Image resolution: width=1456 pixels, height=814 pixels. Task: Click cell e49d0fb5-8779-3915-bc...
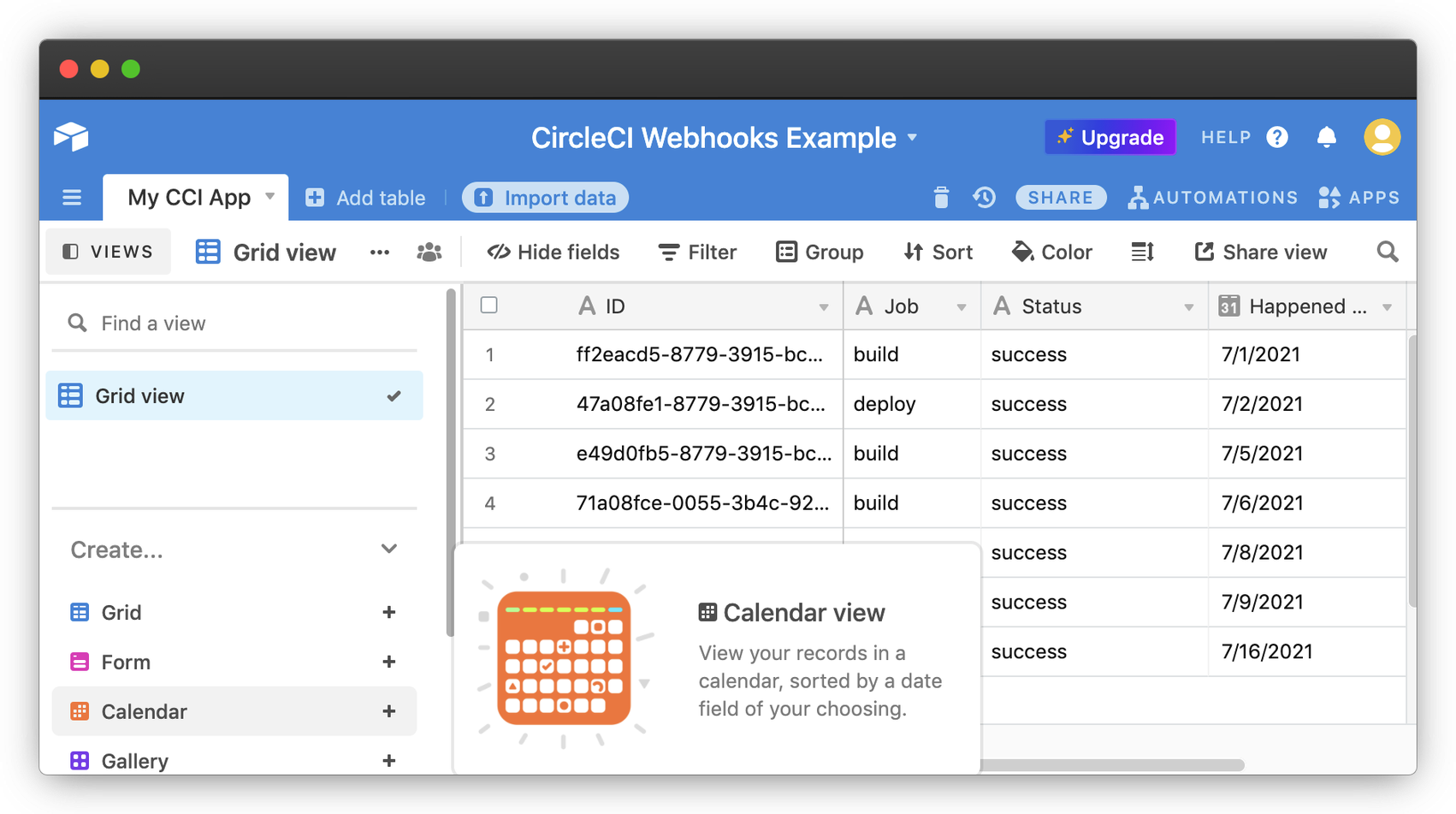(700, 454)
